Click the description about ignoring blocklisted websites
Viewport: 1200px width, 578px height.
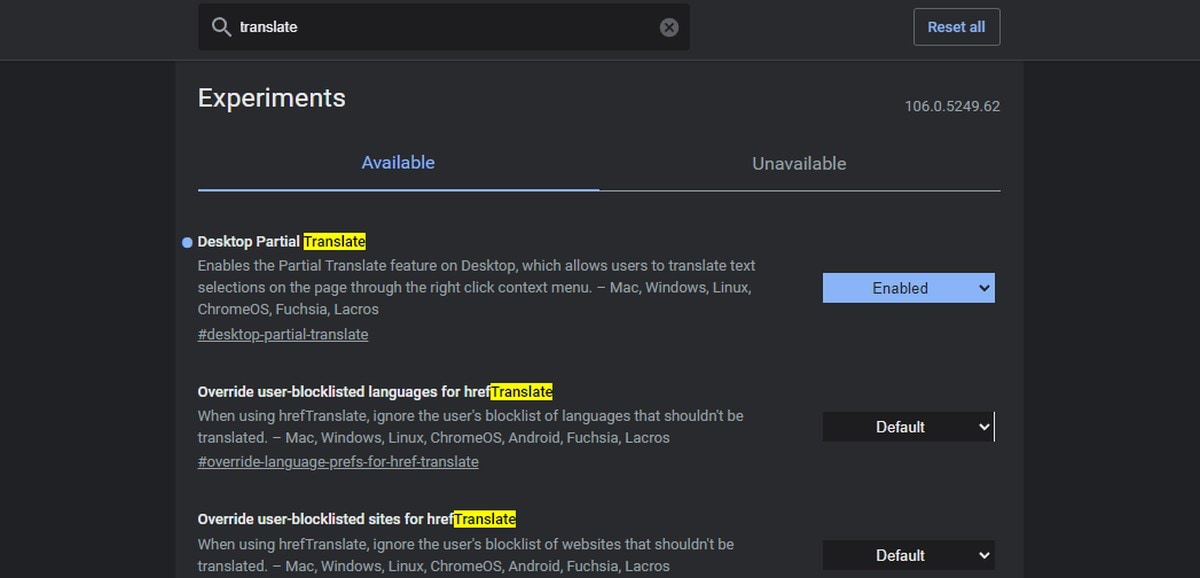coord(465,555)
